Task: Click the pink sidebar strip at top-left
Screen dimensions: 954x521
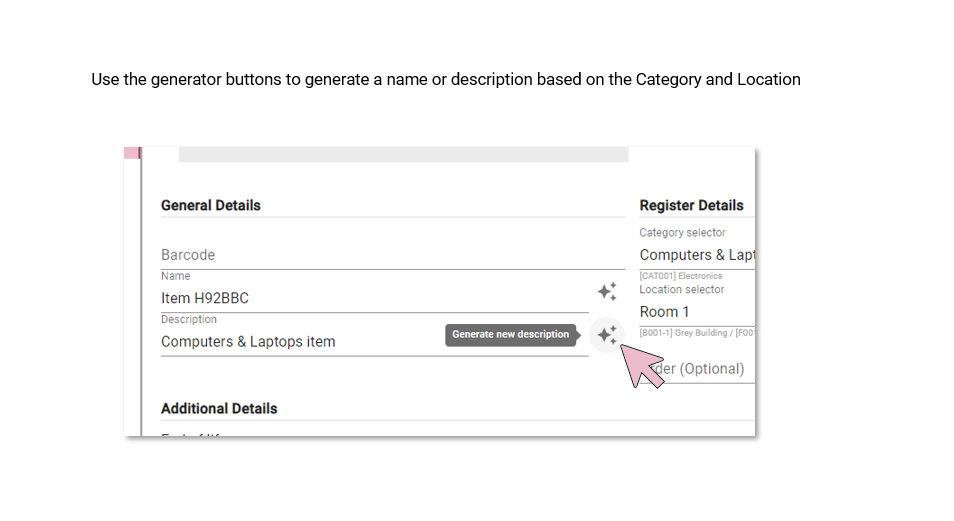Action: tap(132, 153)
